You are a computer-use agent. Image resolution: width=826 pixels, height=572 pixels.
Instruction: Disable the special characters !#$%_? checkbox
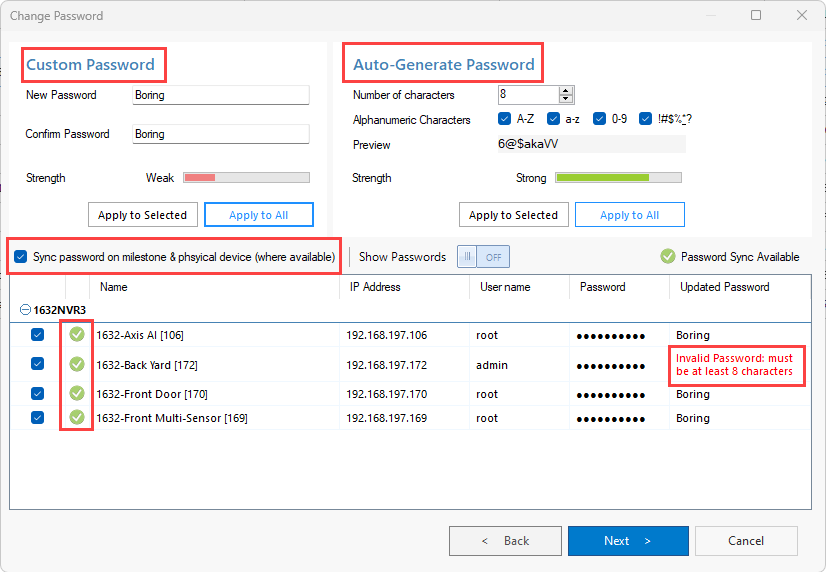[645, 119]
